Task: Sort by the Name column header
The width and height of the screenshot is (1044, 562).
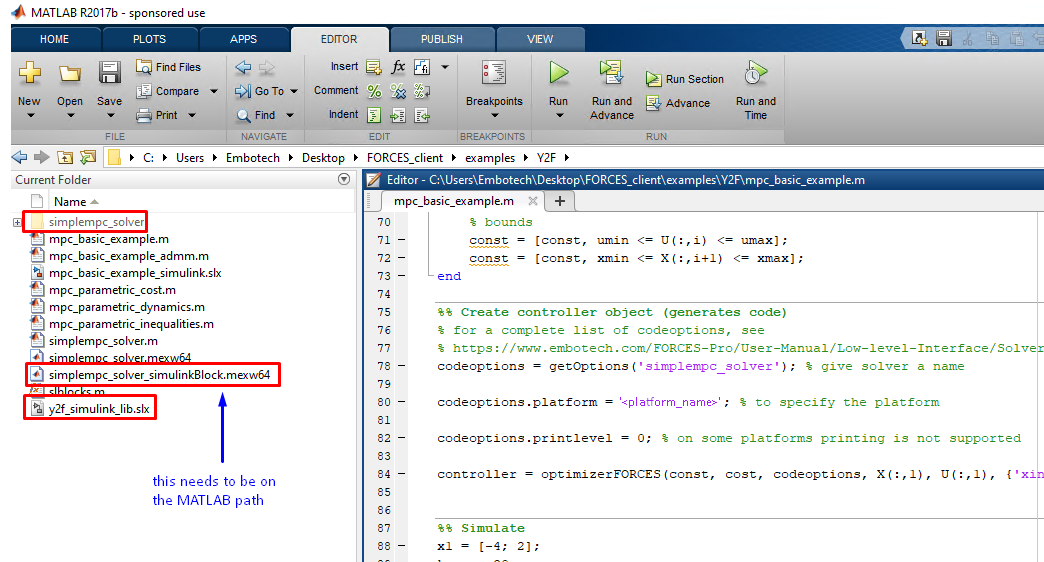Action: pyautogui.click(x=70, y=202)
